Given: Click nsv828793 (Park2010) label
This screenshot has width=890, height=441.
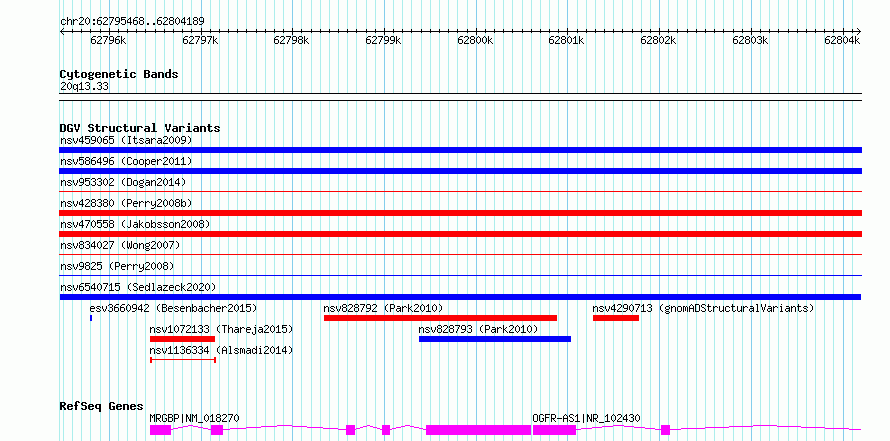Looking at the screenshot, I should point(478,330).
